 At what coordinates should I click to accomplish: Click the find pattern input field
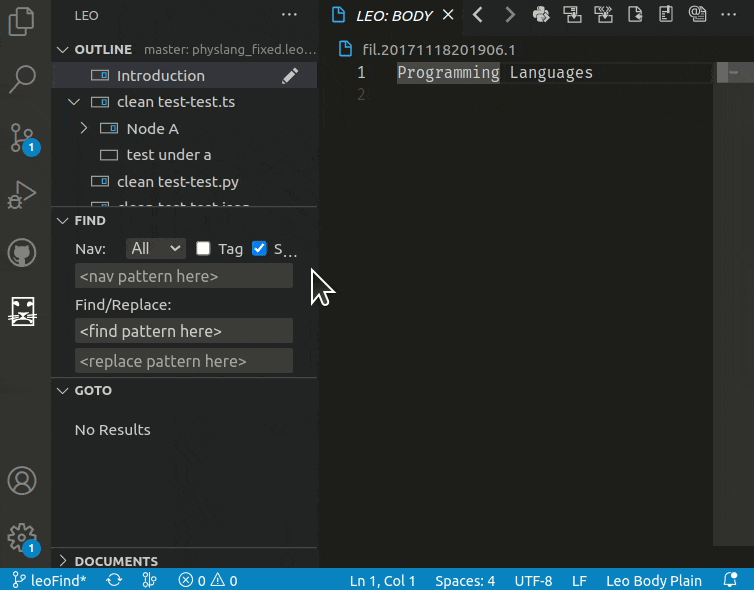[184, 331]
